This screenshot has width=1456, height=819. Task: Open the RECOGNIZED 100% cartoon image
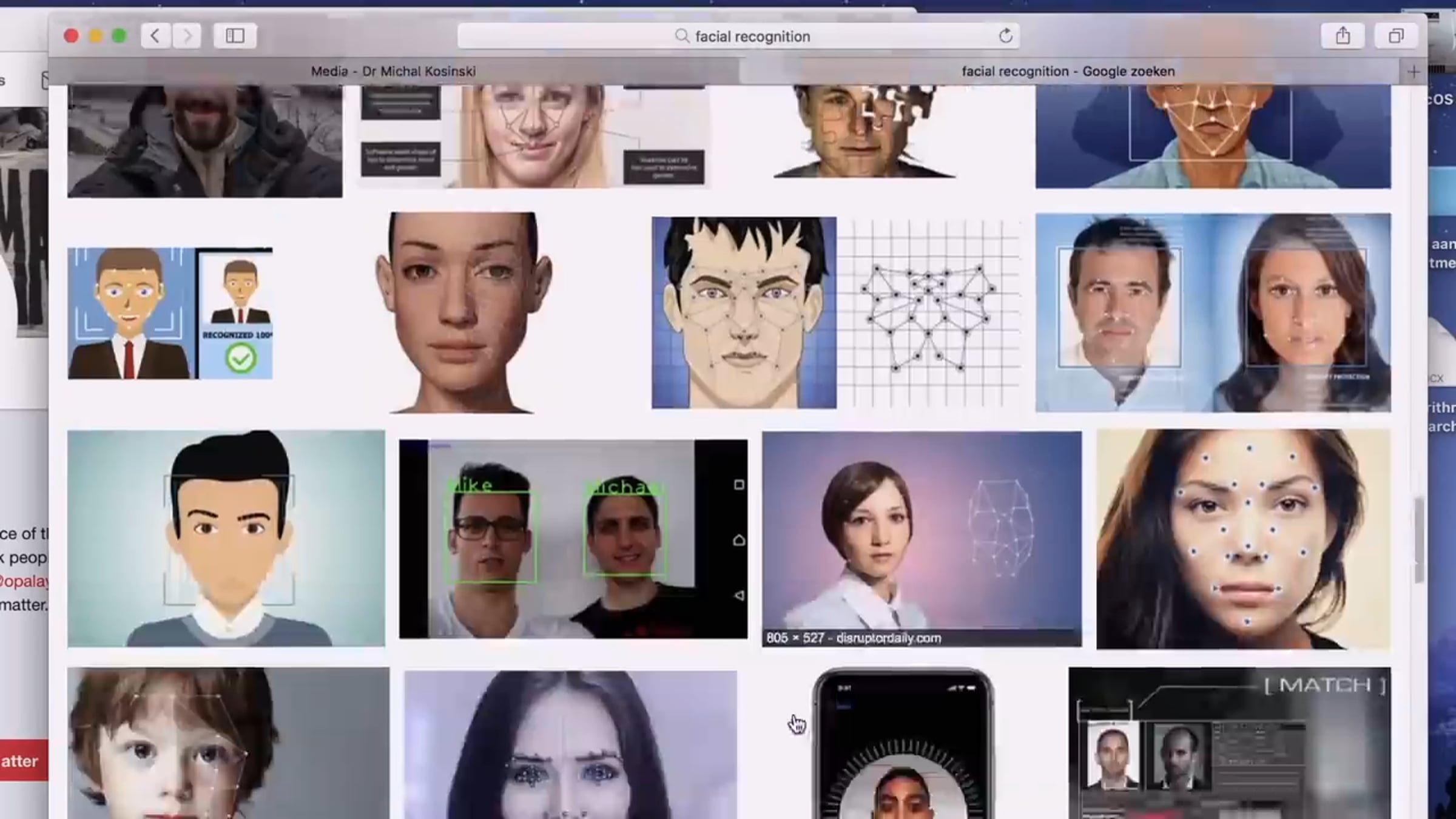point(170,313)
